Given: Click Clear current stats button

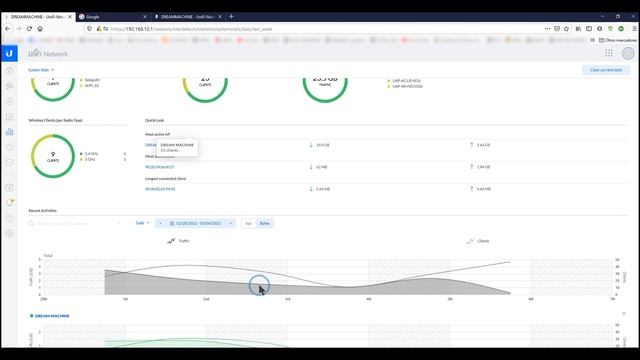Looking at the screenshot, I should click(606, 70).
